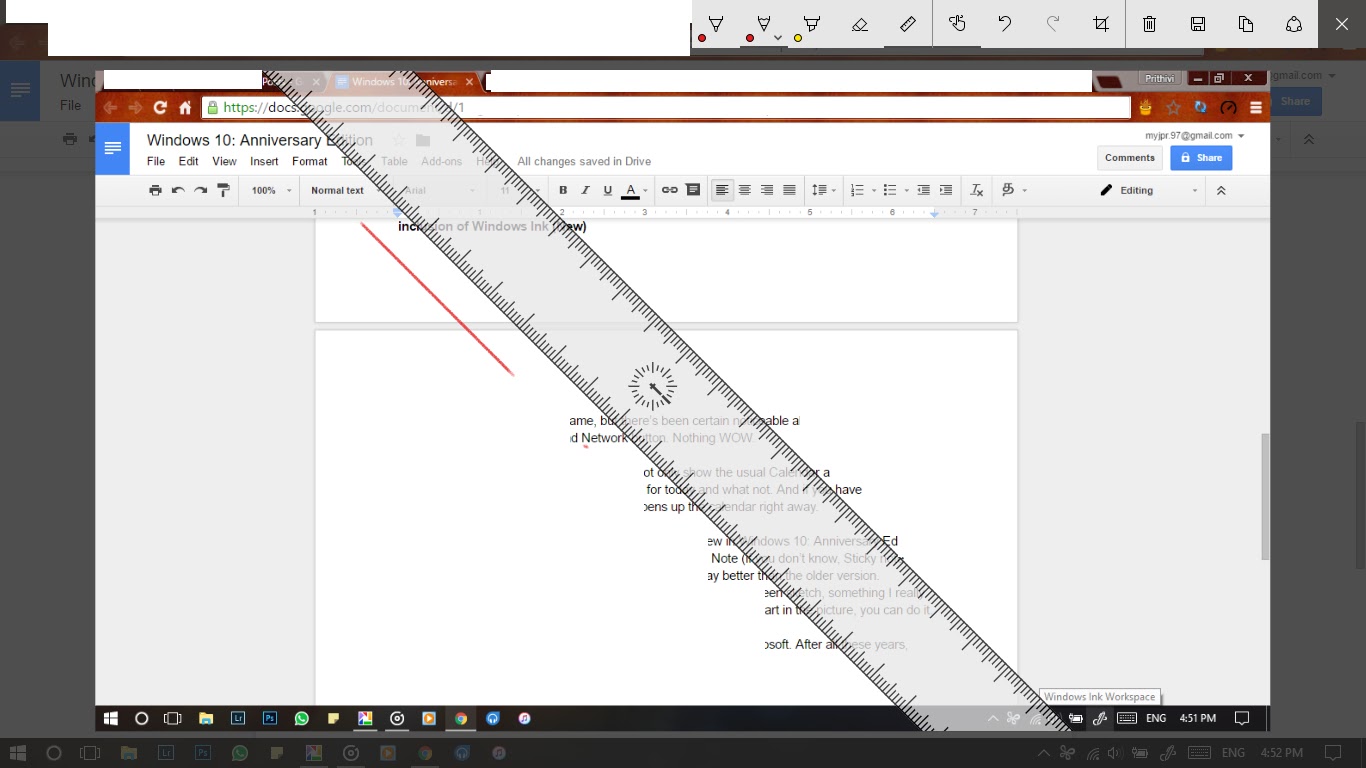Toggle underline formatting

607,189
